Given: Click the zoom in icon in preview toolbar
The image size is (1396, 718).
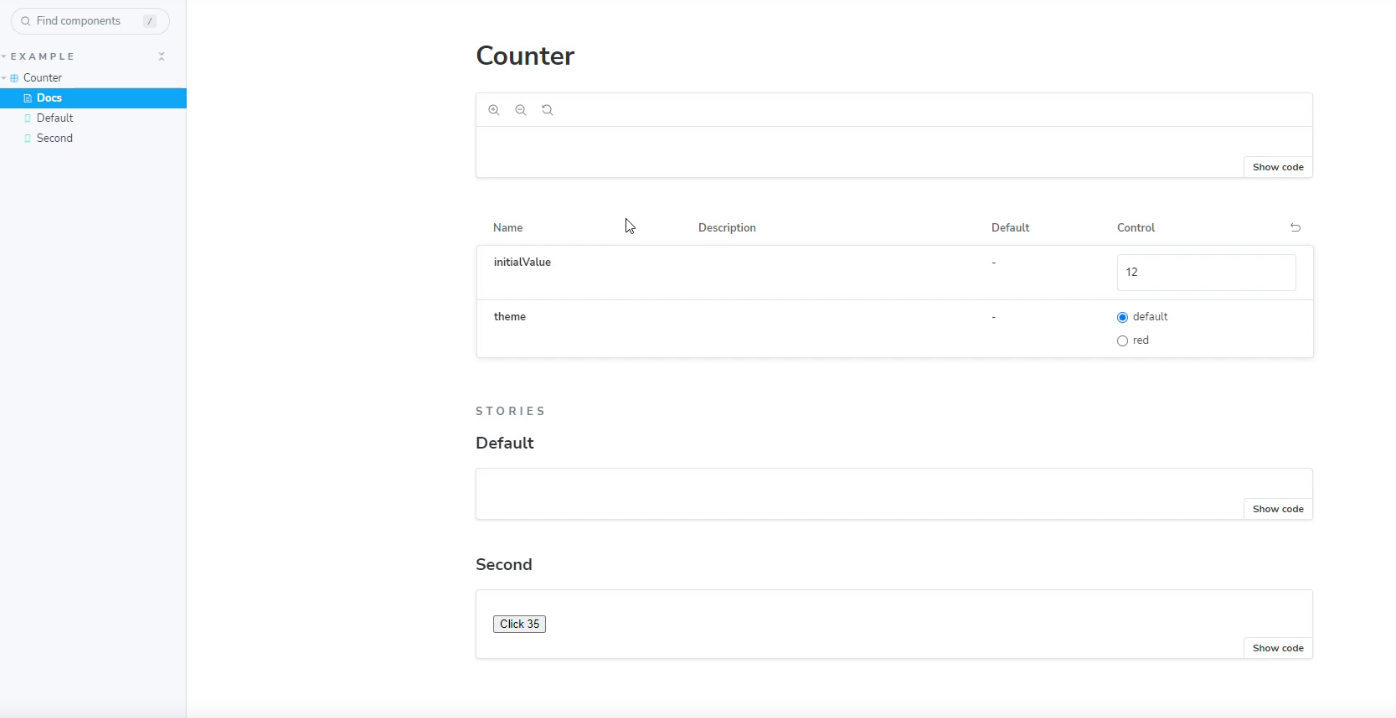Looking at the screenshot, I should (494, 110).
